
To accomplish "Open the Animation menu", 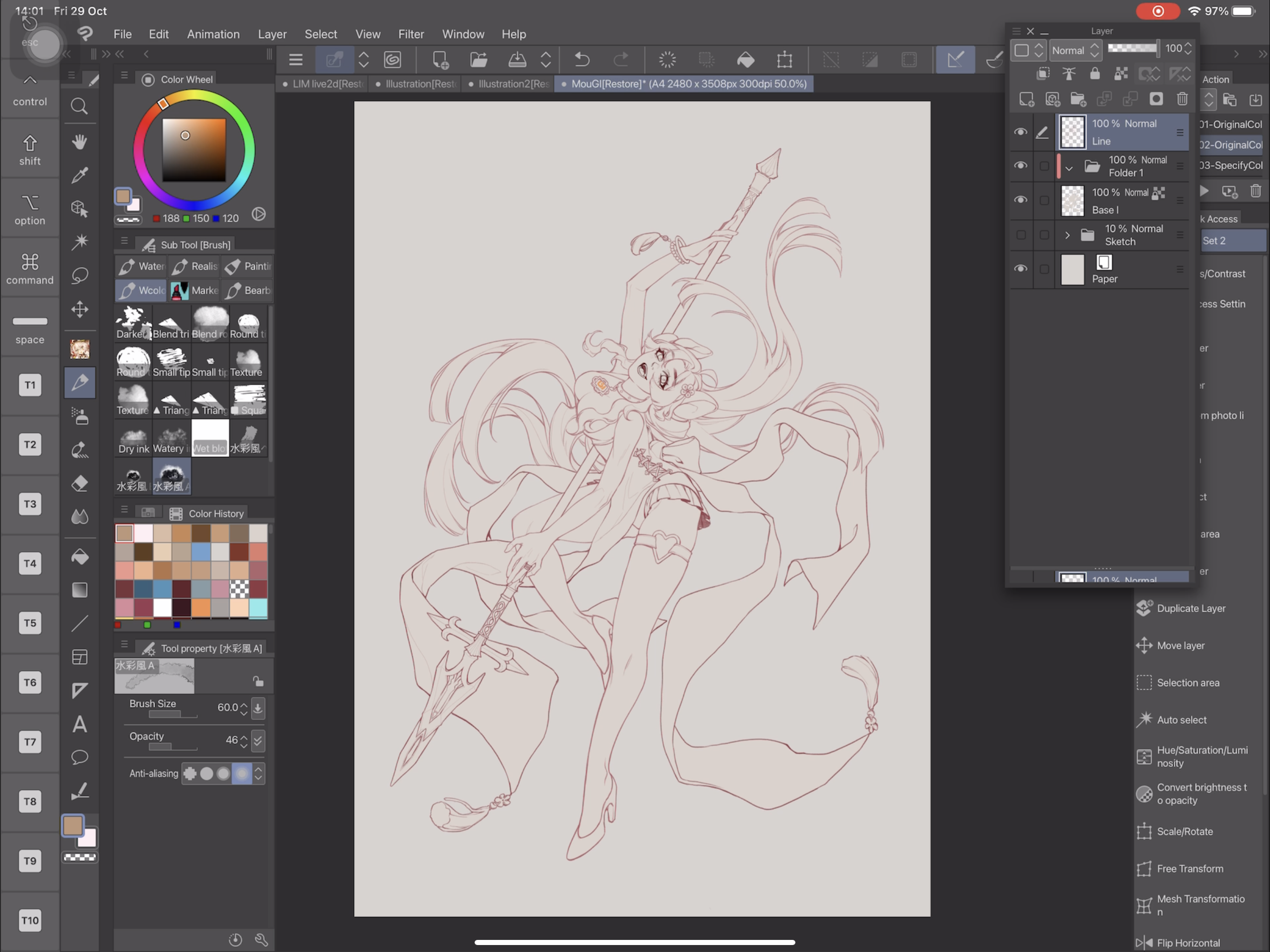I will 213,34.
